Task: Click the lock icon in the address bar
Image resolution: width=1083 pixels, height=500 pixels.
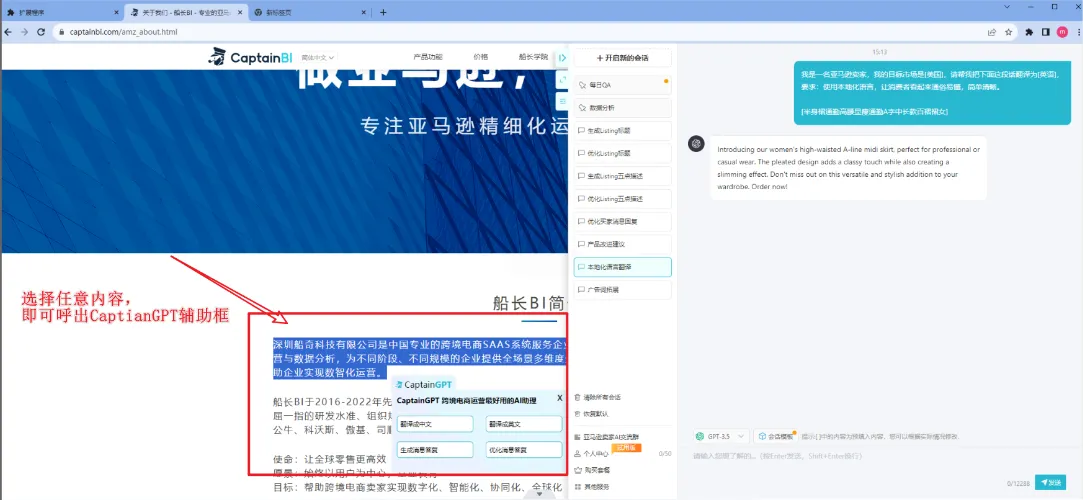Action: point(61,32)
